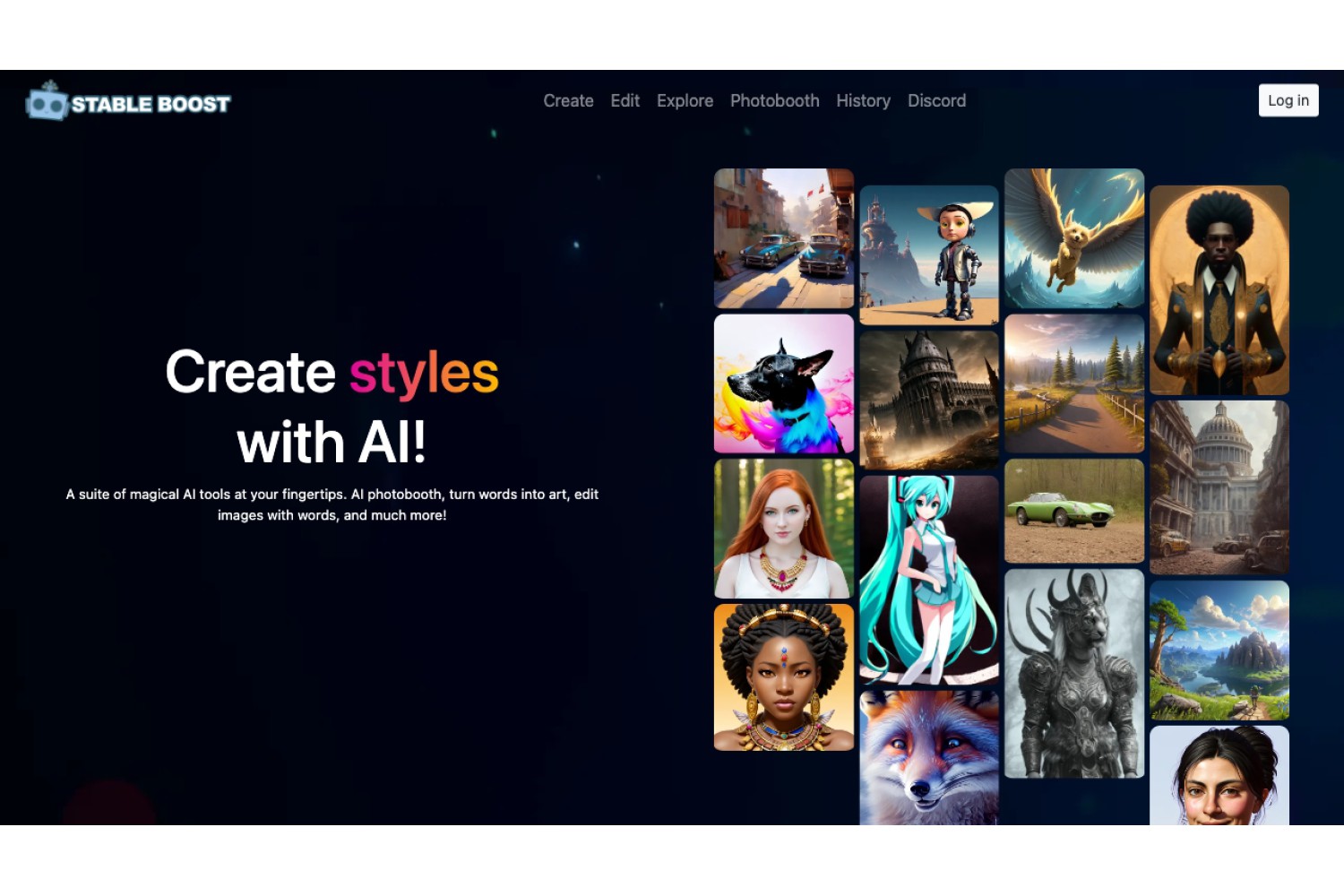Open the Edit nav item
The width and height of the screenshot is (1344, 896).
pos(625,100)
